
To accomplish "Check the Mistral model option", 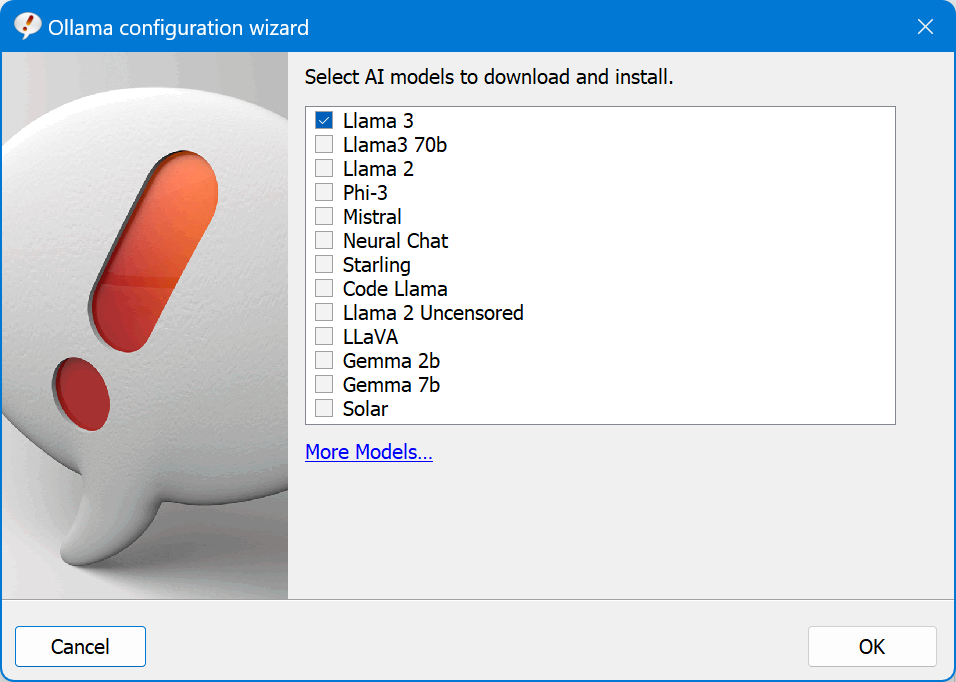I will coord(324,216).
